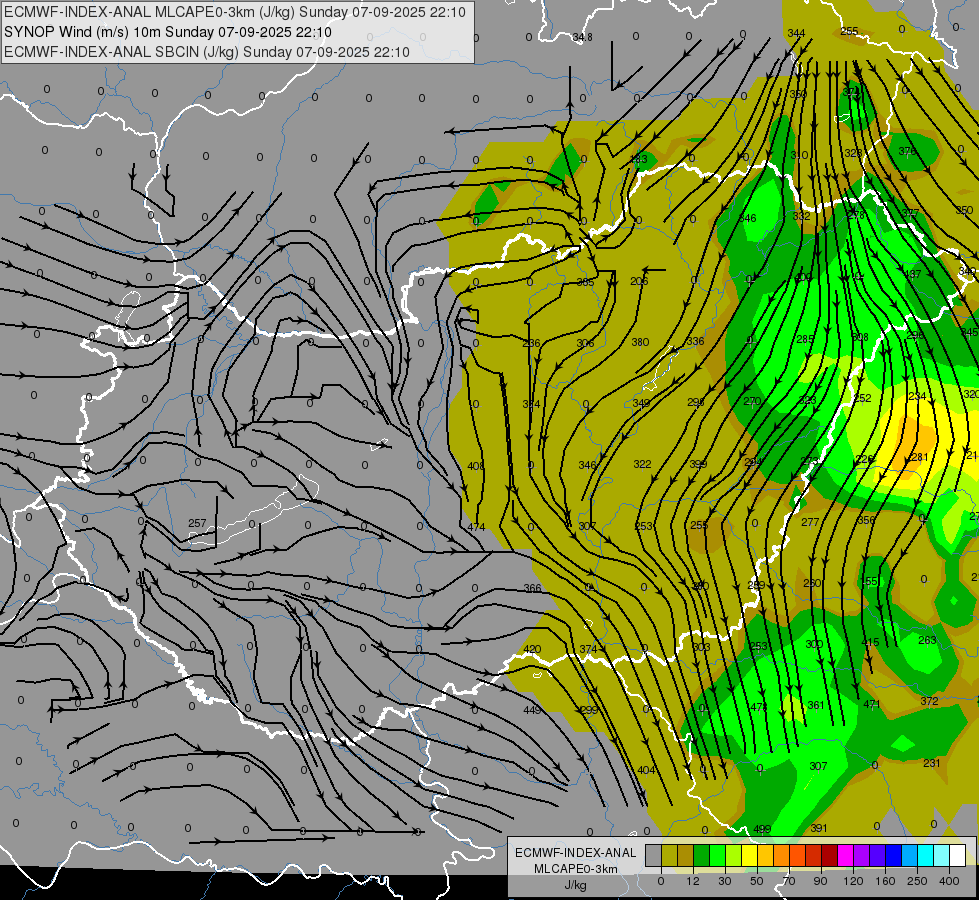Click the '120' tick label on the legend

click(x=854, y=881)
